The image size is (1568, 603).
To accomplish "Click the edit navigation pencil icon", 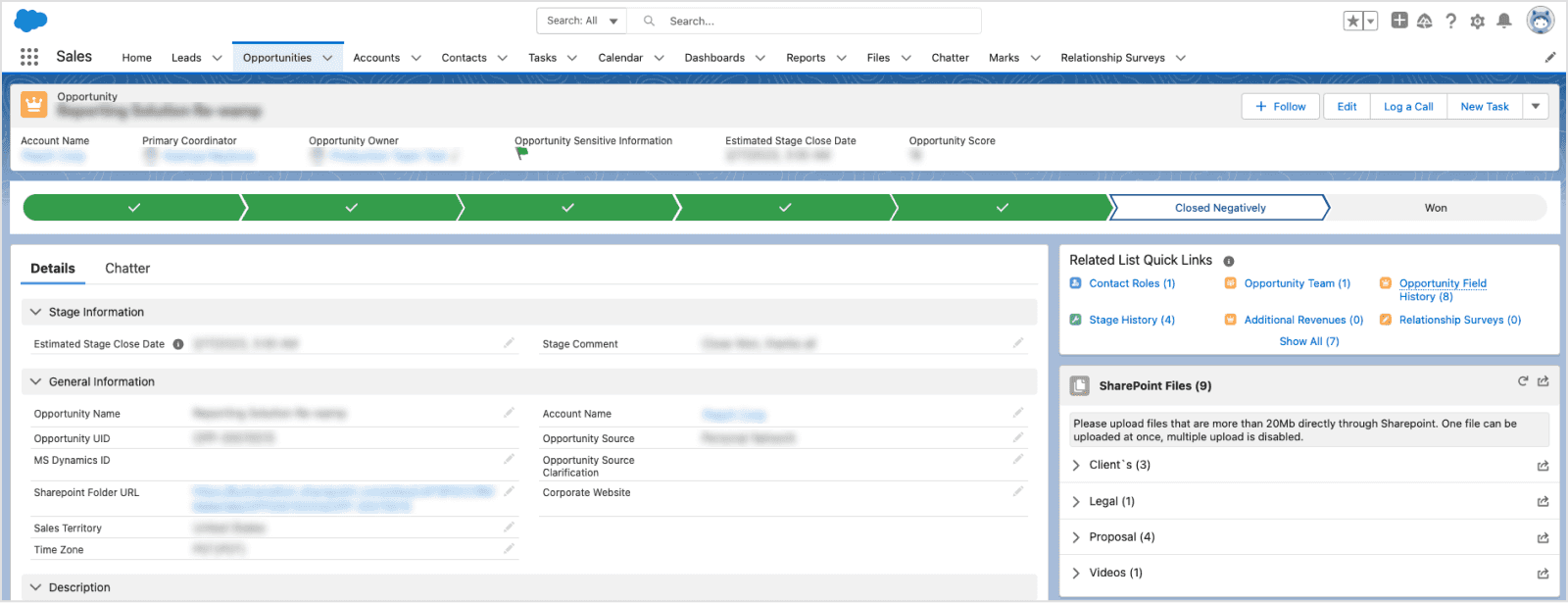I will (x=1550, y=57).
